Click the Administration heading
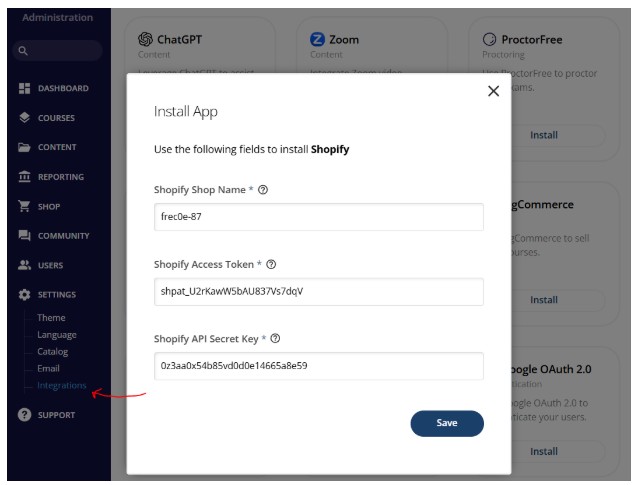The height and width of the screenshot is (485, 638). [x=57, y=17]
